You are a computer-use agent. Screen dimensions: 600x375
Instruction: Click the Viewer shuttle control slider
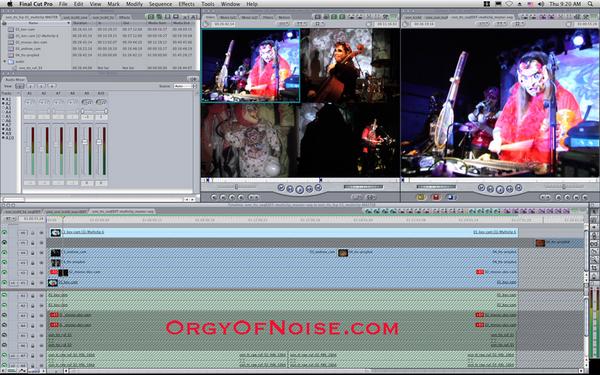[x=236, y=187]
